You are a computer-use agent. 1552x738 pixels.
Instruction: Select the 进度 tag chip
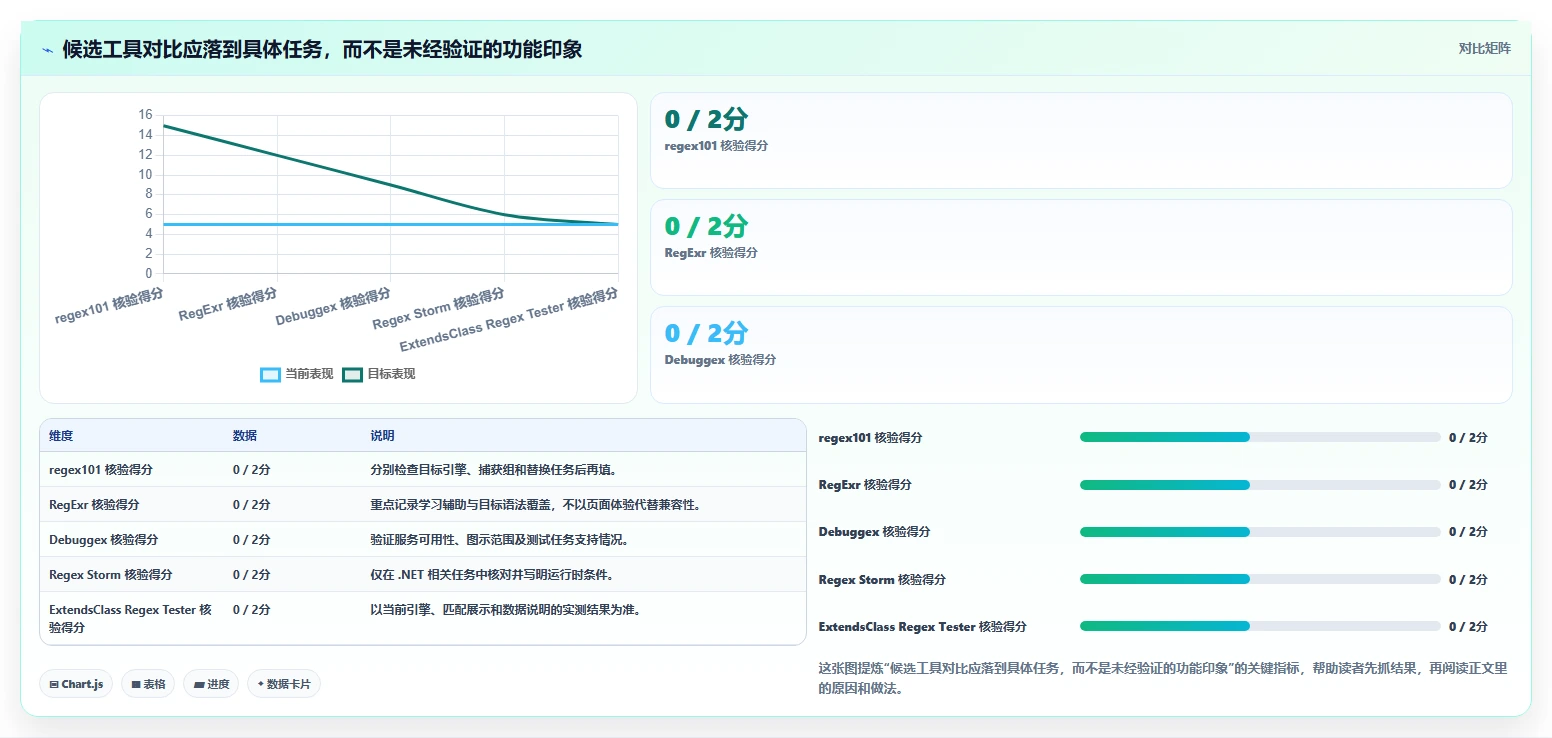click(x=211, y=684)
